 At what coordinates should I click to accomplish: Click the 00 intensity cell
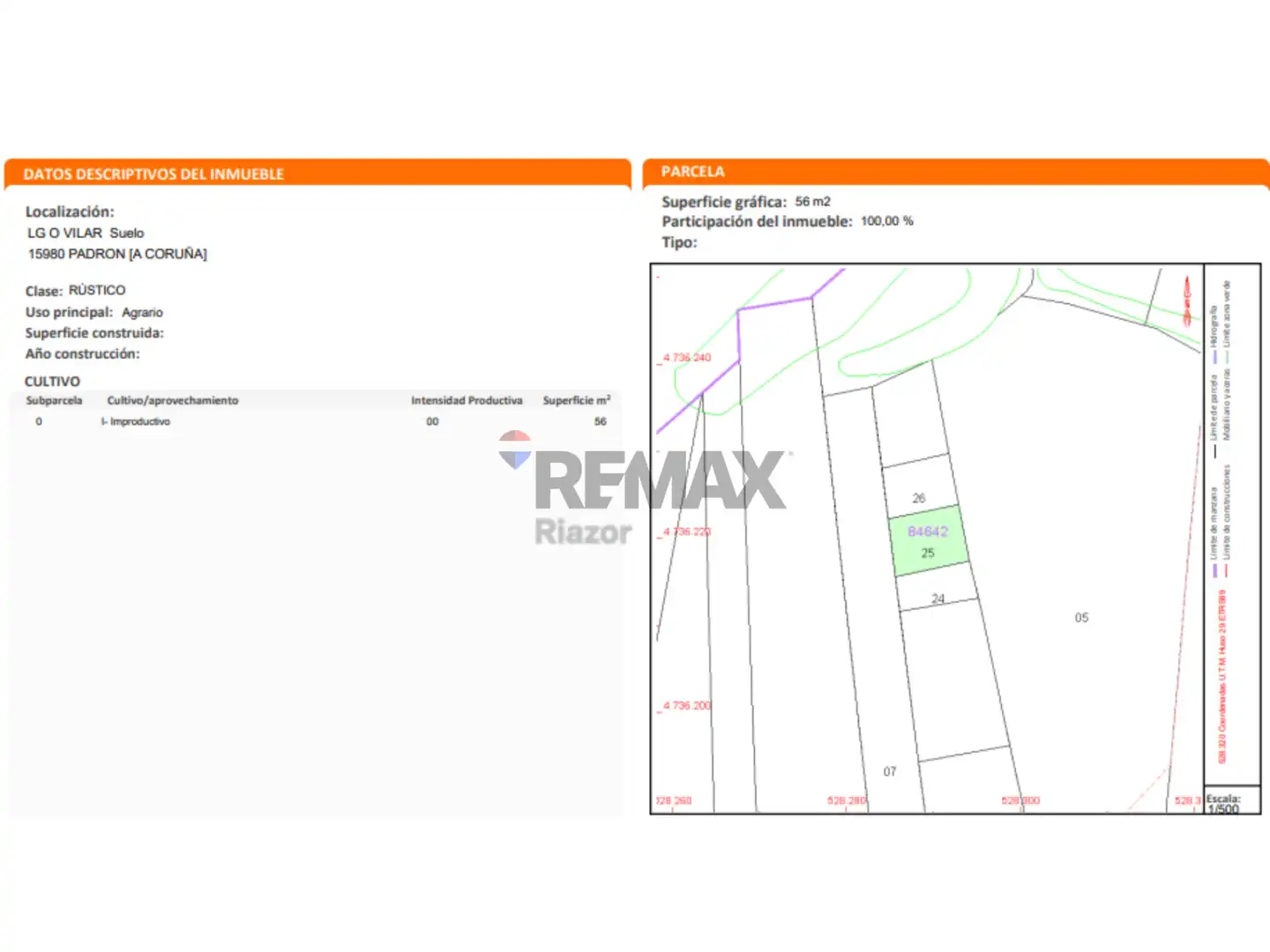(x=432, y=421)
